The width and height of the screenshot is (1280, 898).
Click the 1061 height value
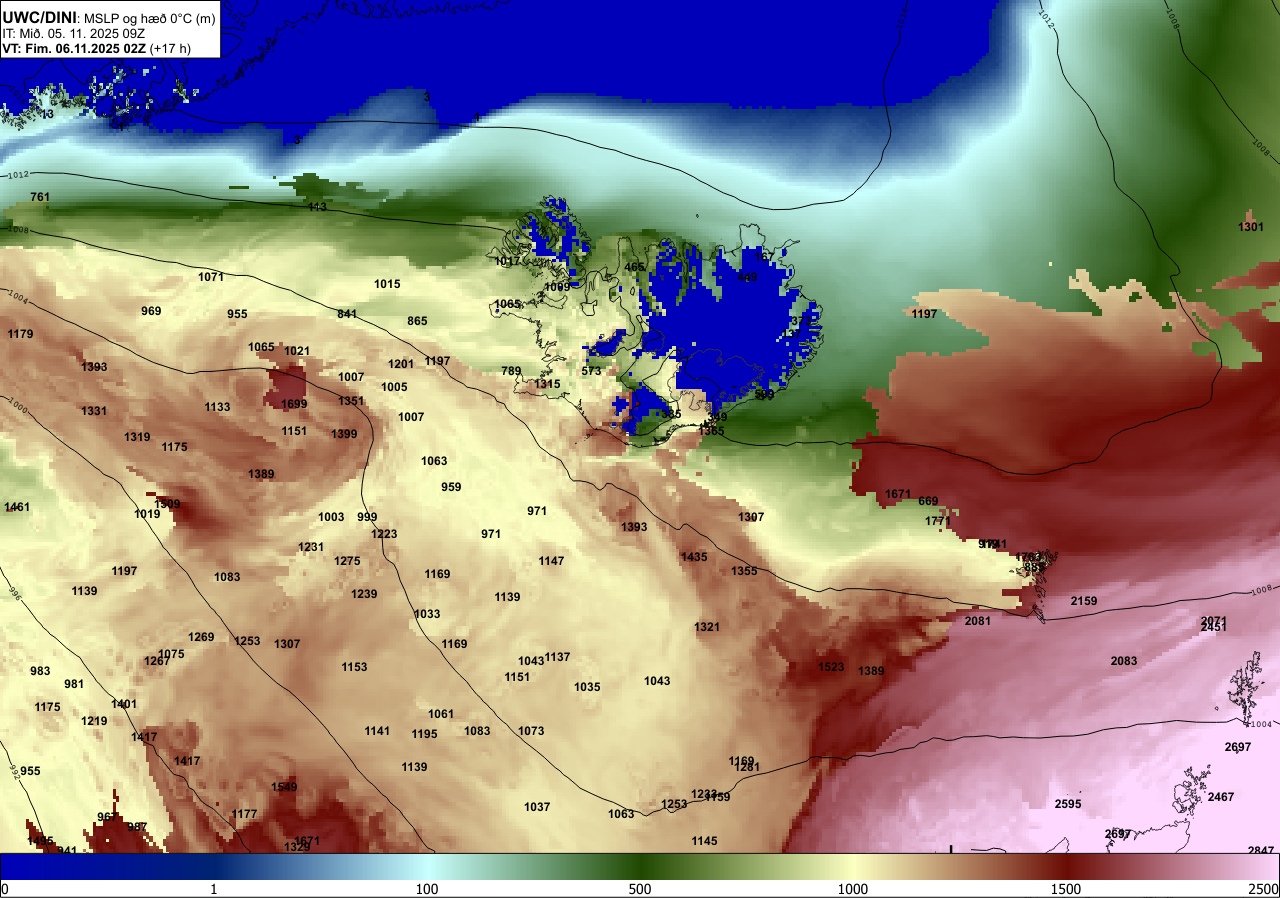pos(441,714)
